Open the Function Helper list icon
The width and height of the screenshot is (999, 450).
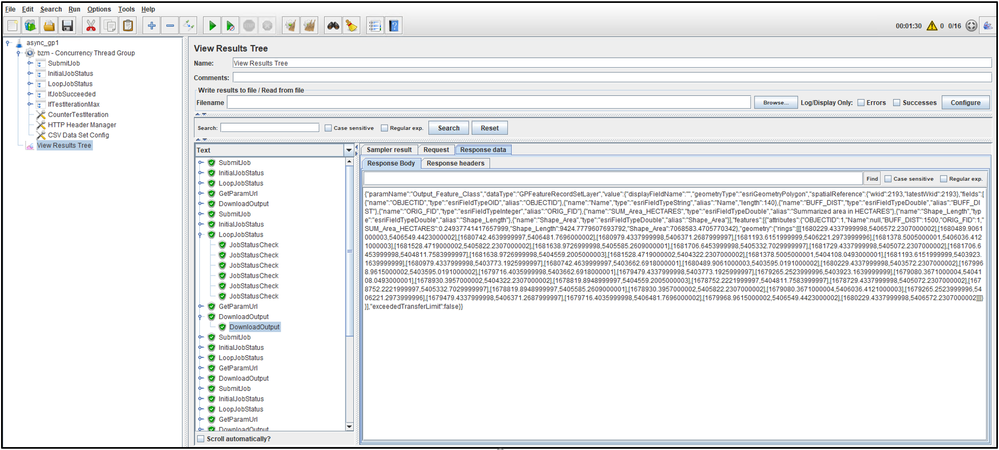tap(375, 25)
